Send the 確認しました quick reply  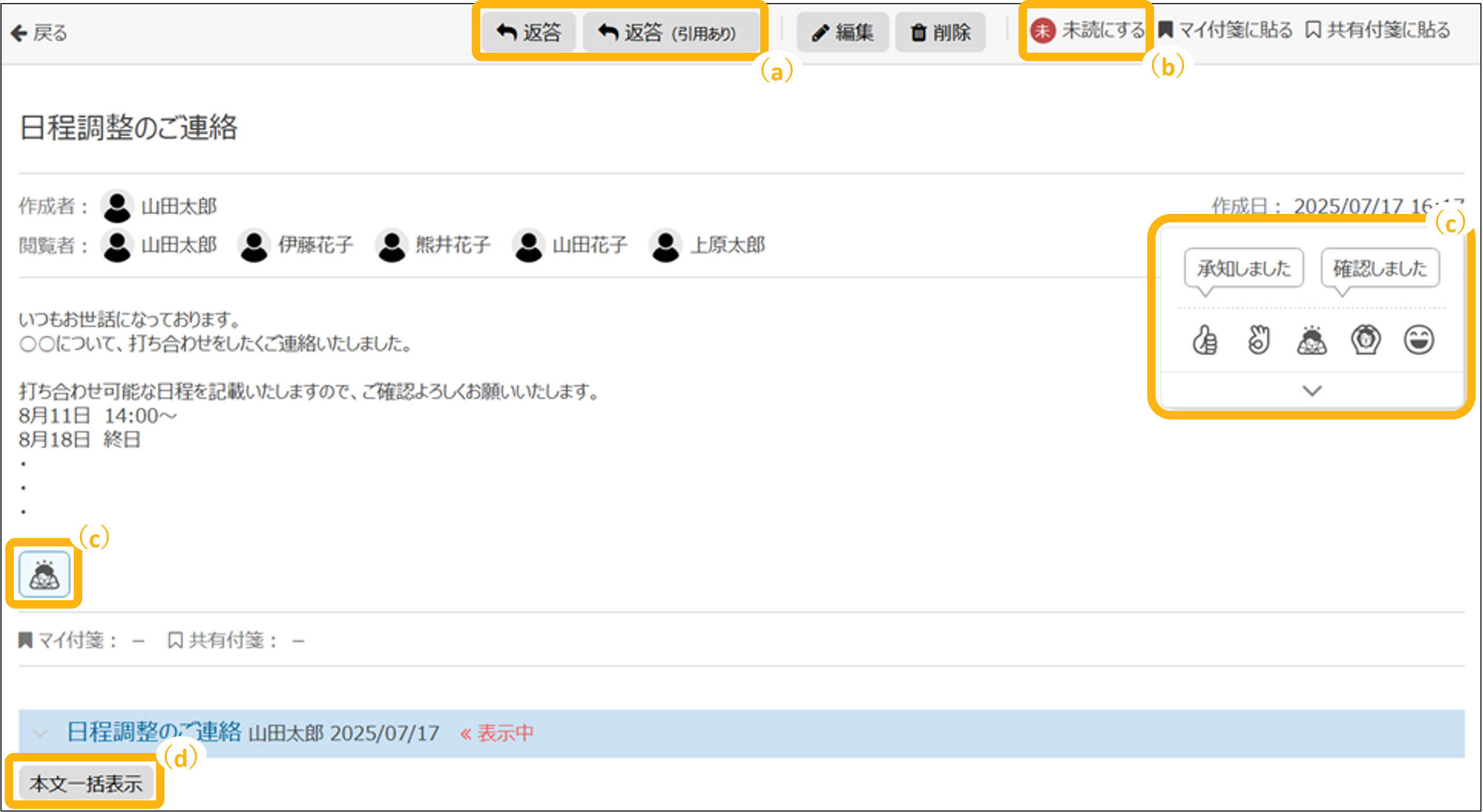[1380, 268]
